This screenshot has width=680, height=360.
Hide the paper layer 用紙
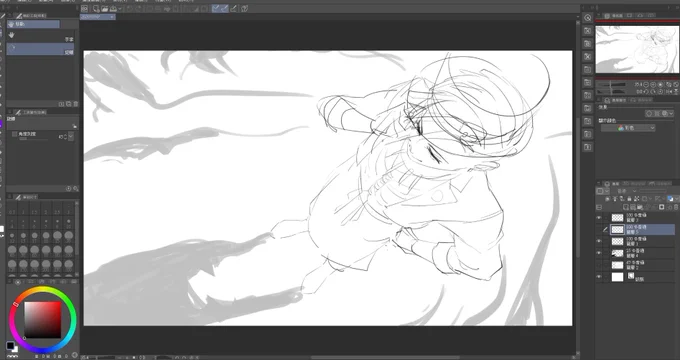click(x=599, y=277)
